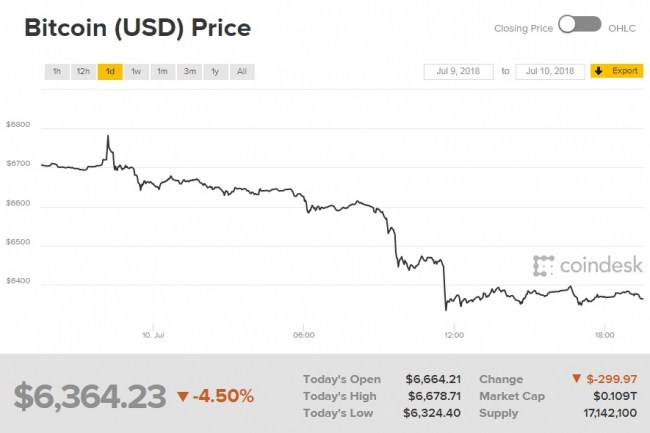Click the Closing Price label

(x=523, y=28)
